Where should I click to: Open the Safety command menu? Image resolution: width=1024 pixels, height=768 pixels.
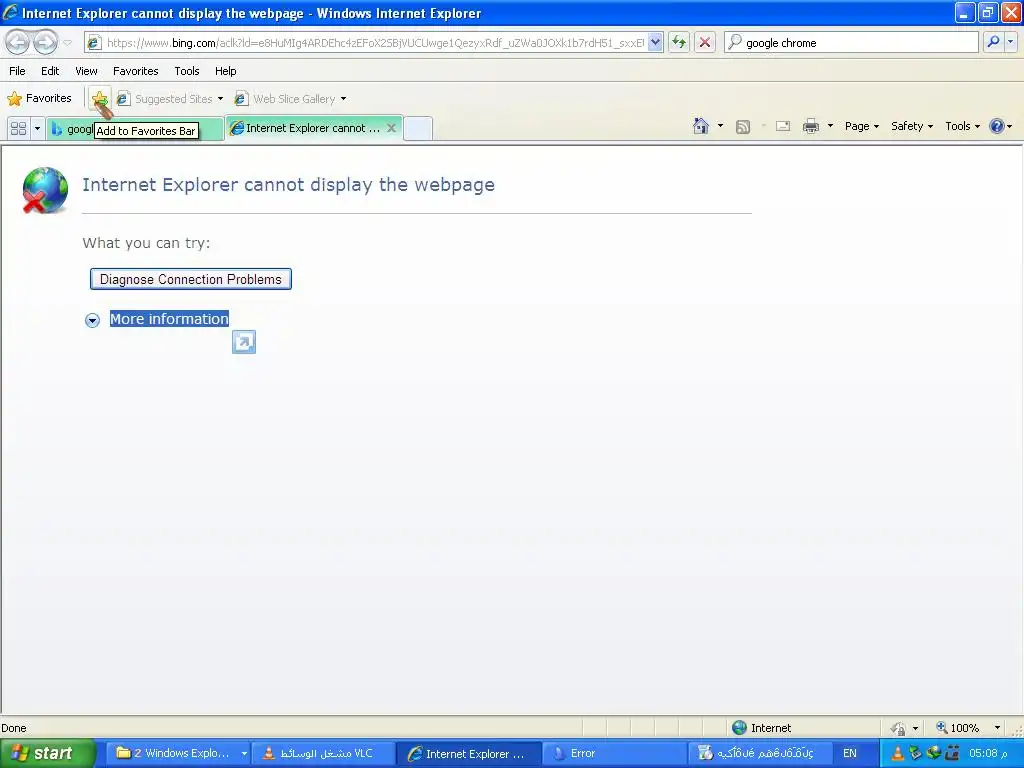coord(912,126)
